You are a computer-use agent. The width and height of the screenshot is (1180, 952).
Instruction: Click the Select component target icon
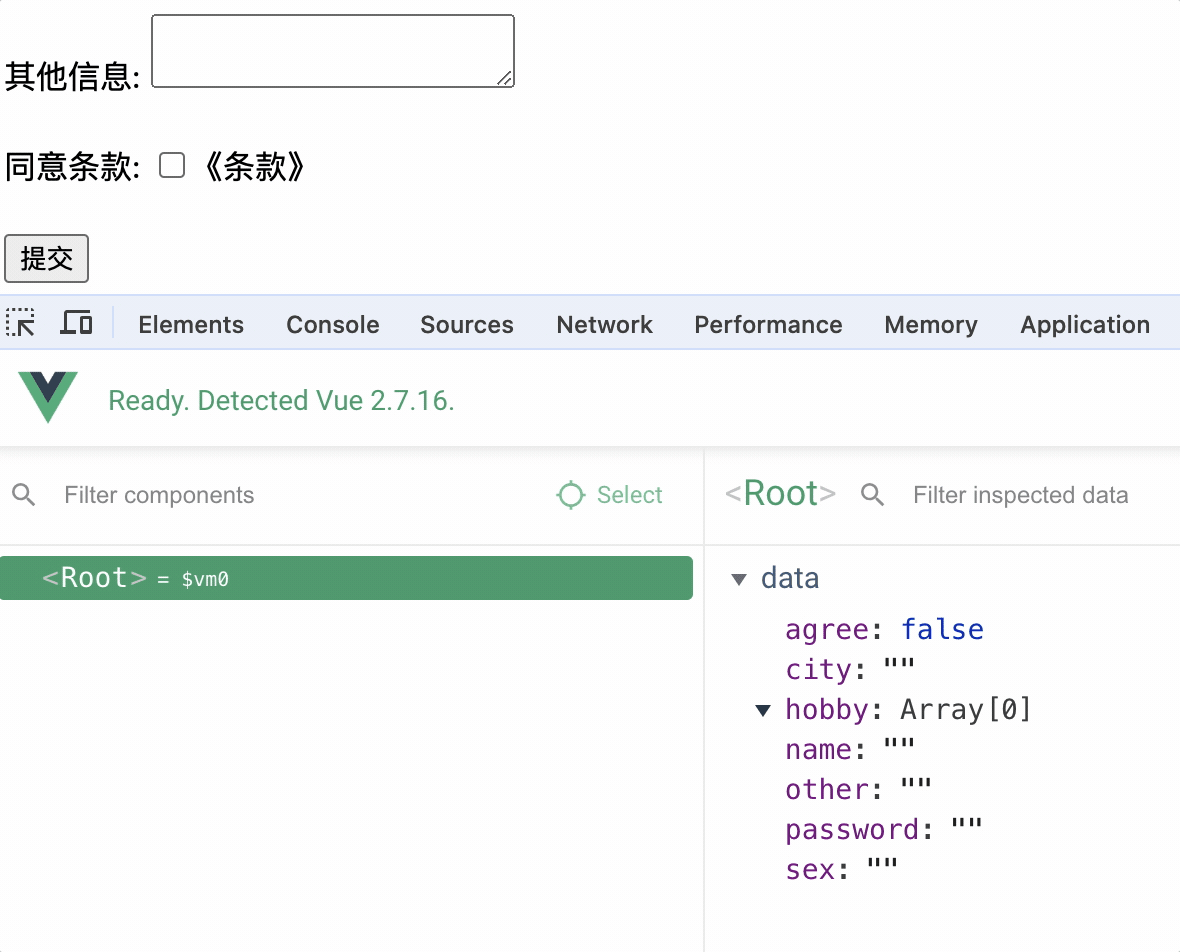point(571,495)
